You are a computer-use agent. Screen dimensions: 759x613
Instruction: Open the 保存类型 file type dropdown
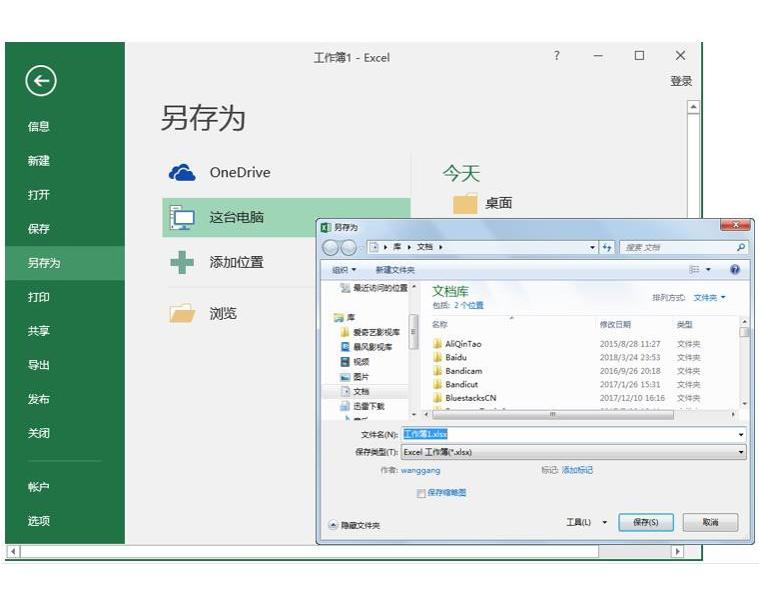coord(574,452)
